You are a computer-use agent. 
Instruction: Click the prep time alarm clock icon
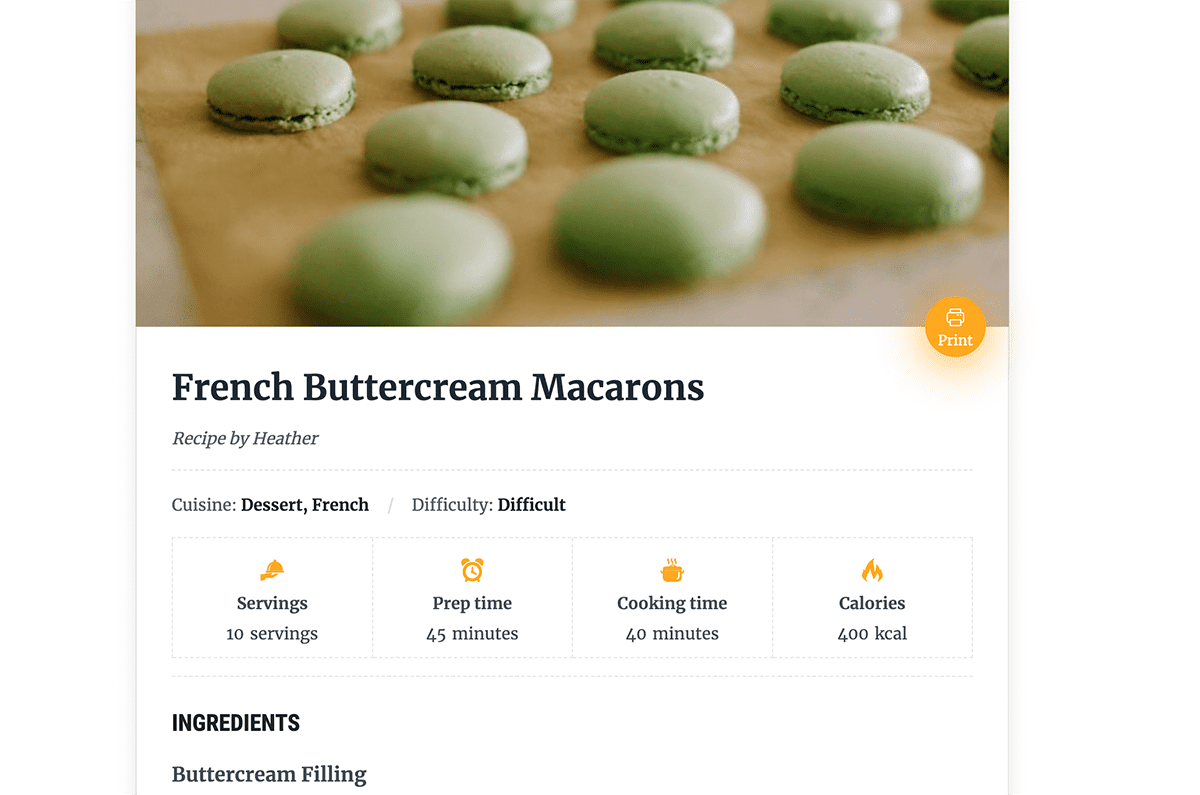(x=472, y=570)
